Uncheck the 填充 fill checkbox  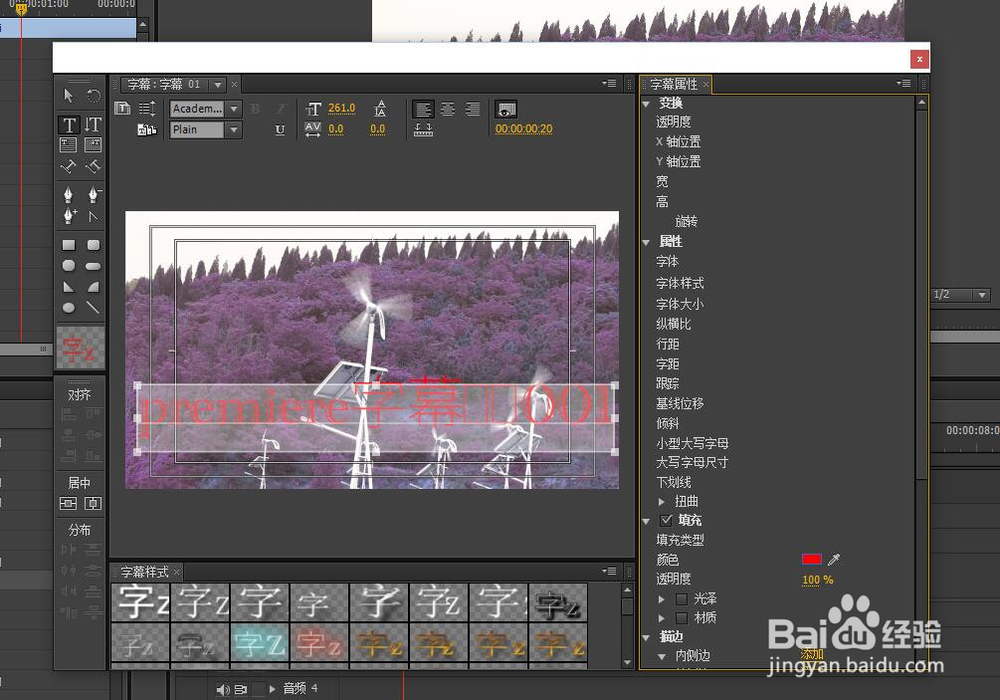click(x=666, y=520)
